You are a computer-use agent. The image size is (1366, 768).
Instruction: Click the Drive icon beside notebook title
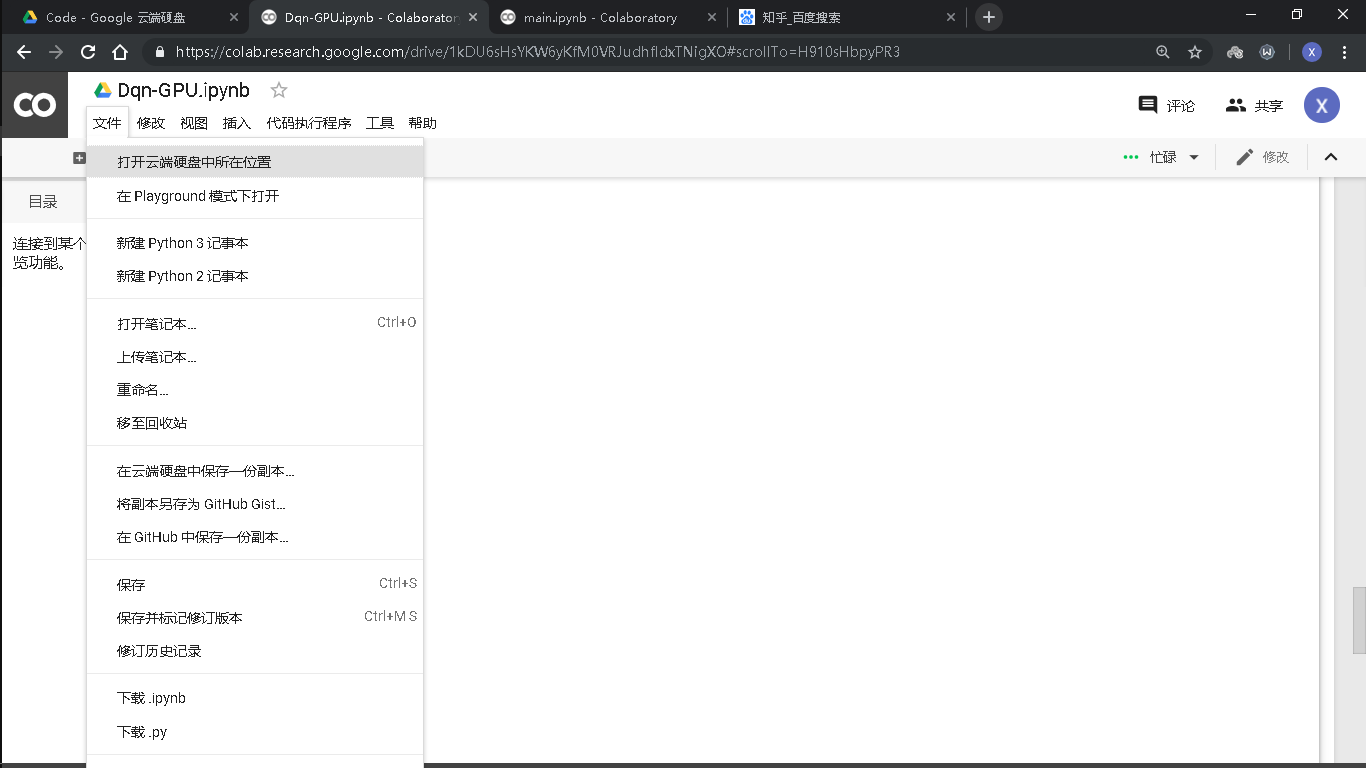(x=102, y=90)
